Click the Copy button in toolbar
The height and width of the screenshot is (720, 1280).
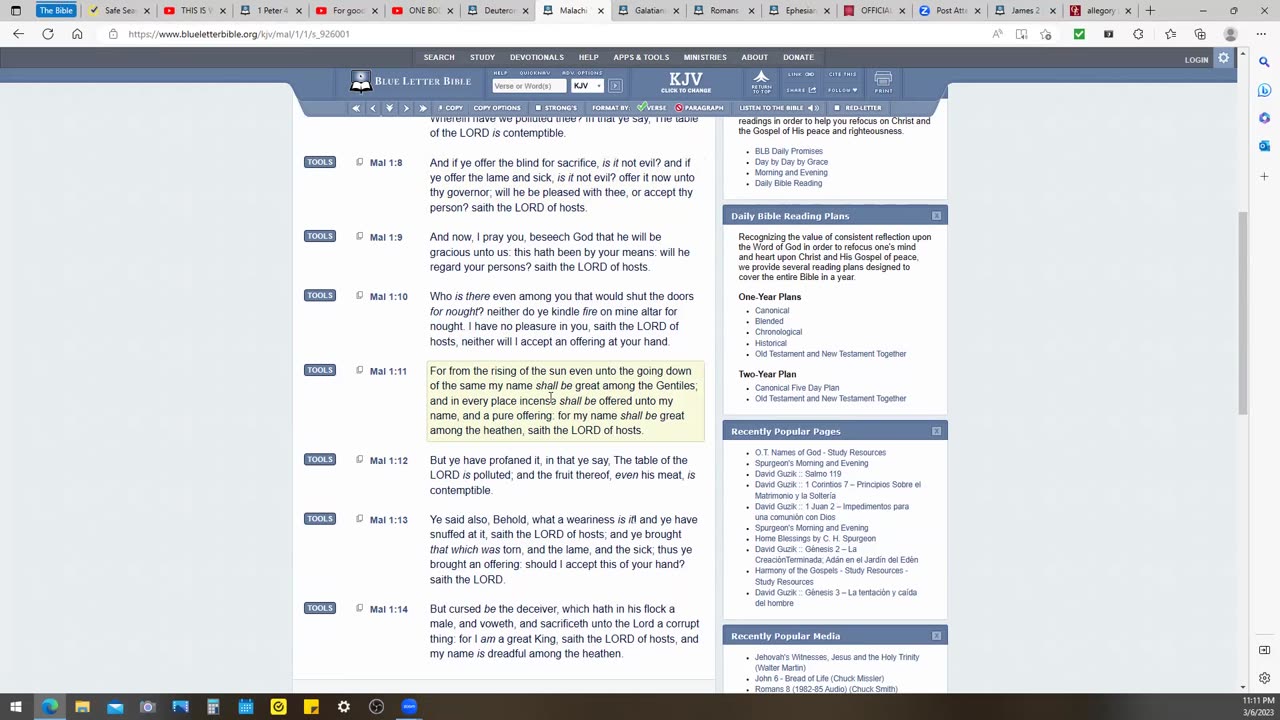[x=450, y=108]
